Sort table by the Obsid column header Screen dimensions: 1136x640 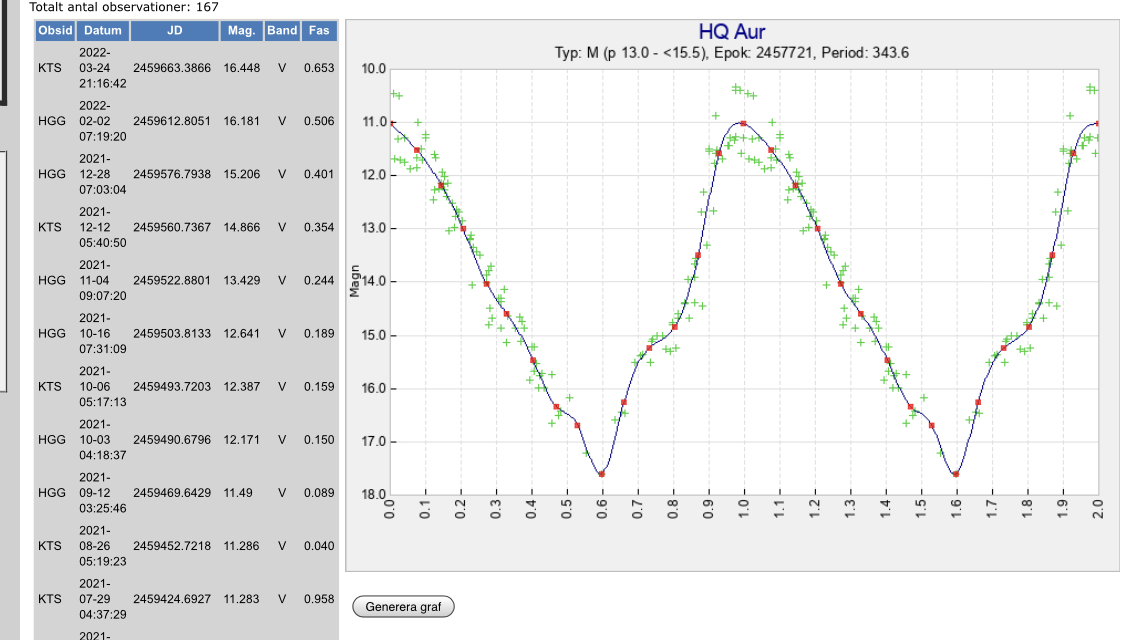[55, 31]
